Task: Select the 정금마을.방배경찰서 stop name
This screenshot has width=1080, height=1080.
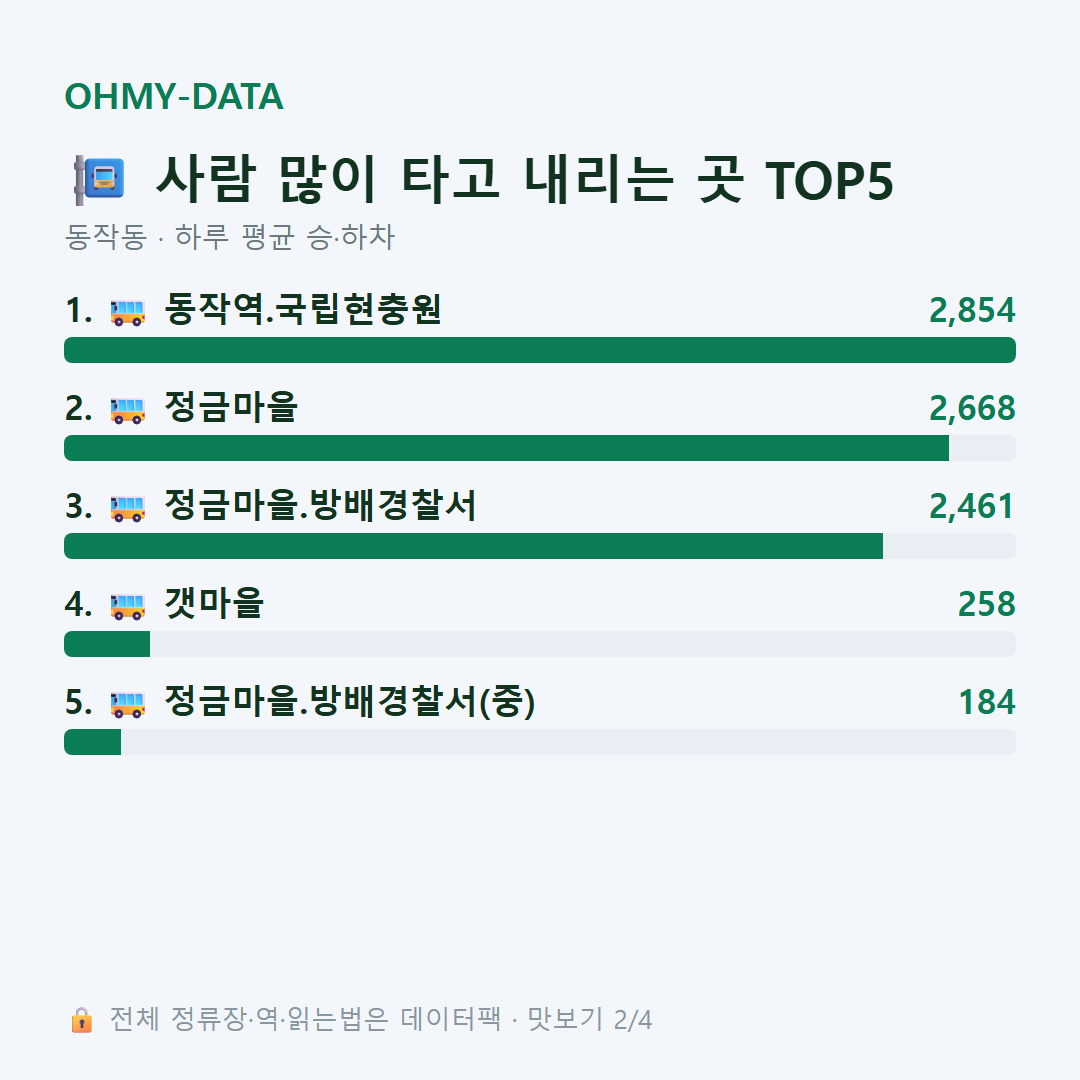Action: pyautogui.click(x=320, y=506)
